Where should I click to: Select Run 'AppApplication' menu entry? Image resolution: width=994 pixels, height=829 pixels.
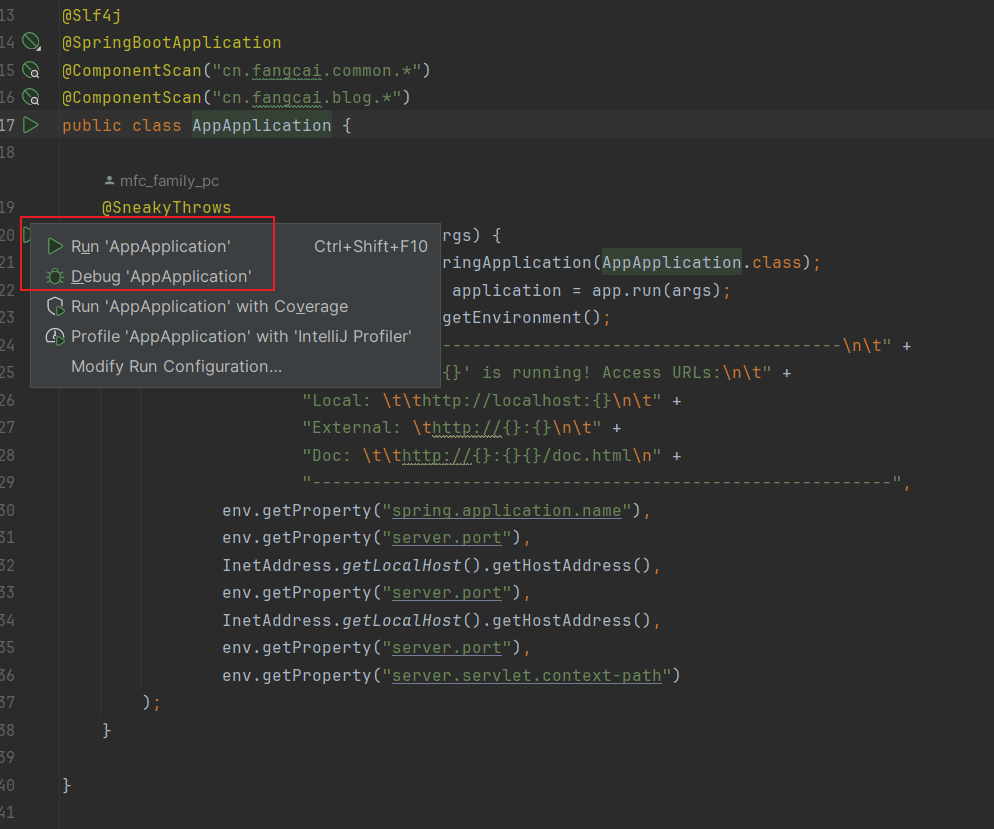[x=235, y=246]
